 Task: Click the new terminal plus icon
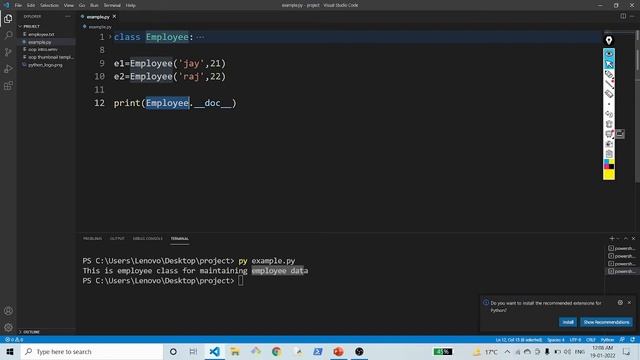pyautogui.click(x=611, y=238)
